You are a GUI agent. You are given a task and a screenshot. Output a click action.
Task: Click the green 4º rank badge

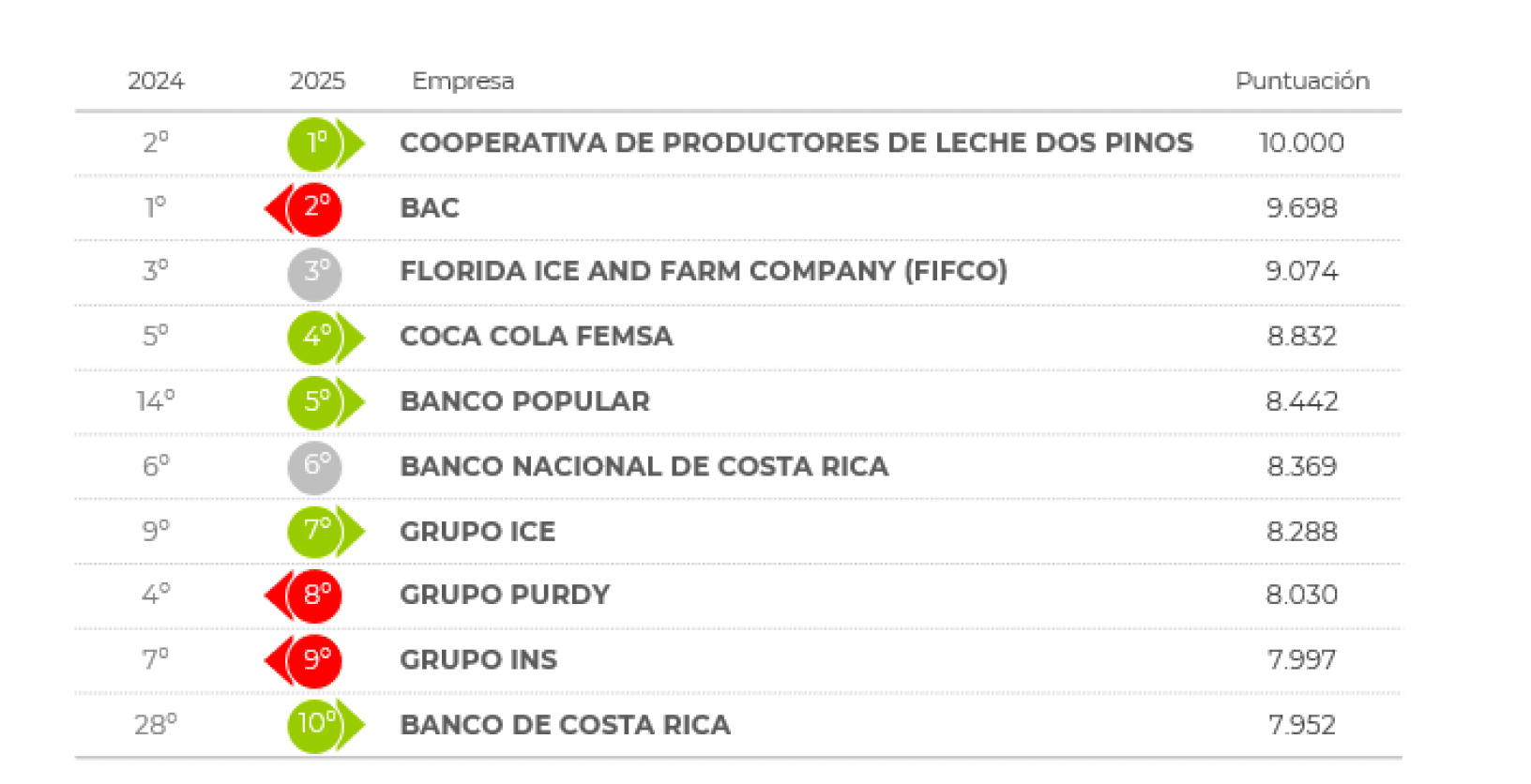pos(316,338)
